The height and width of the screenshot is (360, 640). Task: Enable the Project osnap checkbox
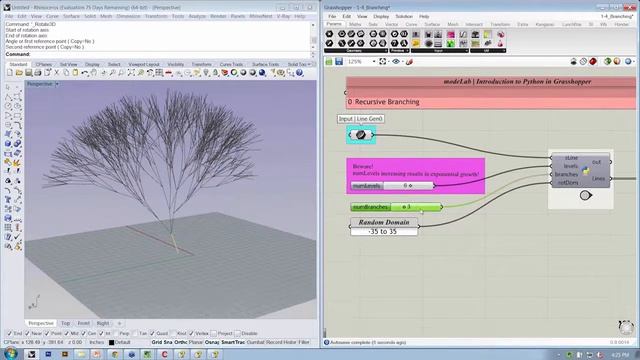click(213, 333)
